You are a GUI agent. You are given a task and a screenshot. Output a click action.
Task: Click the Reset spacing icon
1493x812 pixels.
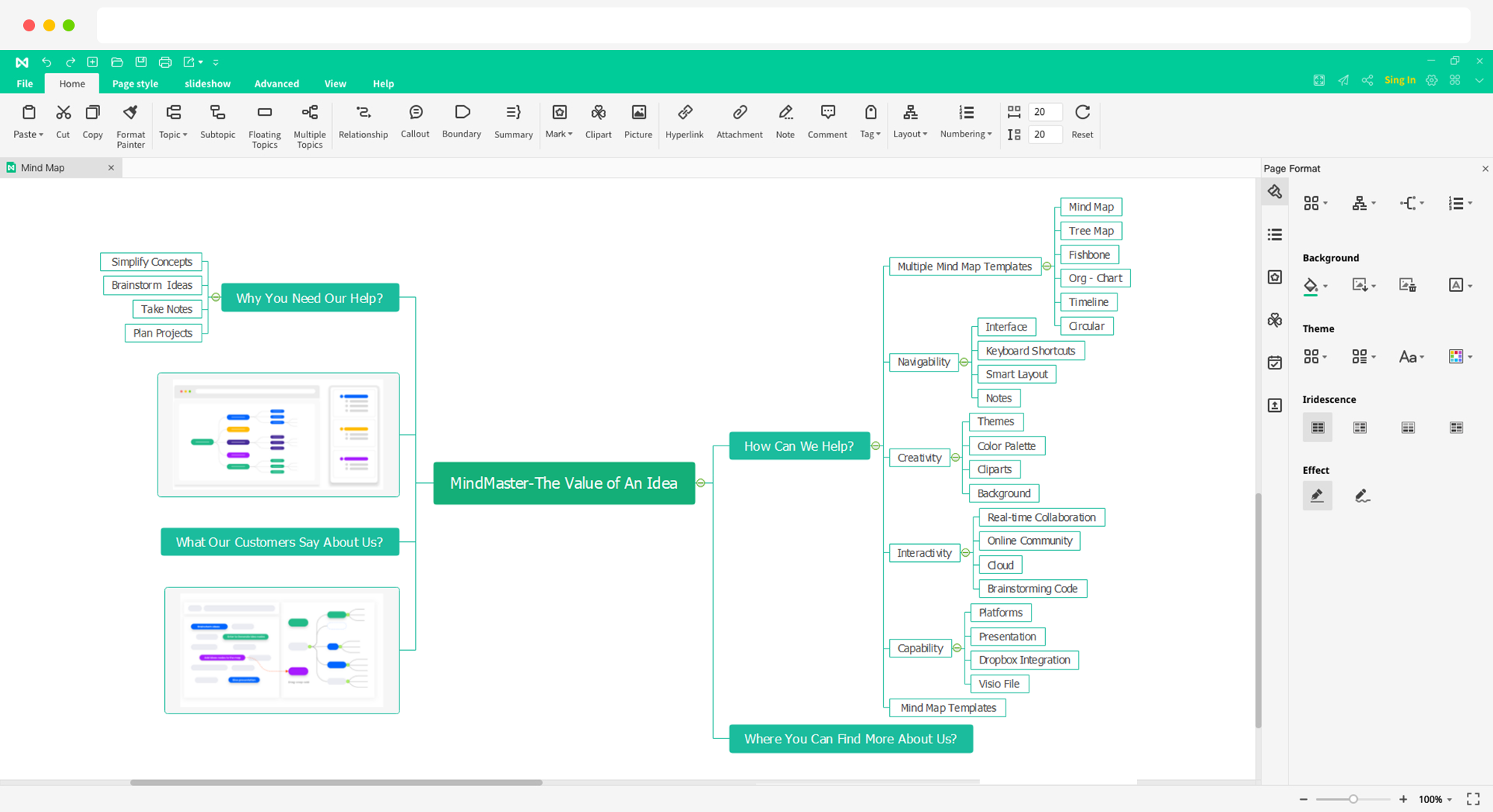(1082, 113)
